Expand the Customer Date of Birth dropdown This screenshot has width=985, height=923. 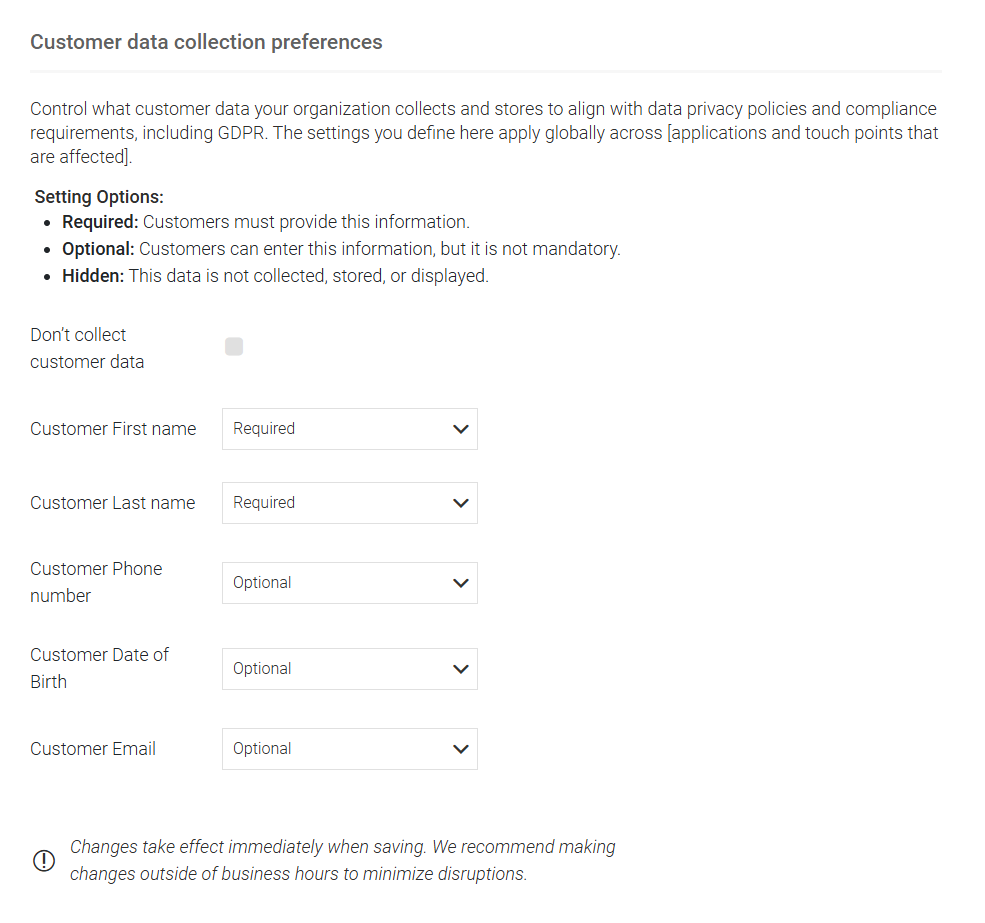(x=349, y=669)
